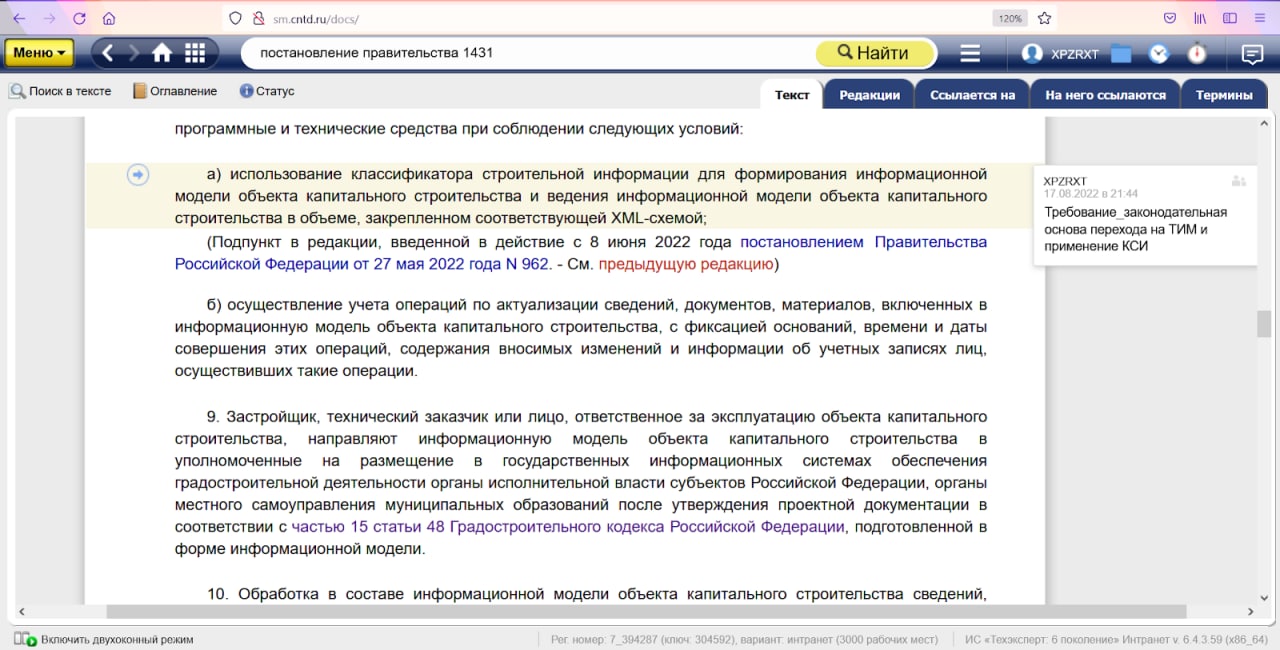The height and width of the screenshot is (650, 1280).
Task: Open the grid of products icon
Action: tap(195, 53)
